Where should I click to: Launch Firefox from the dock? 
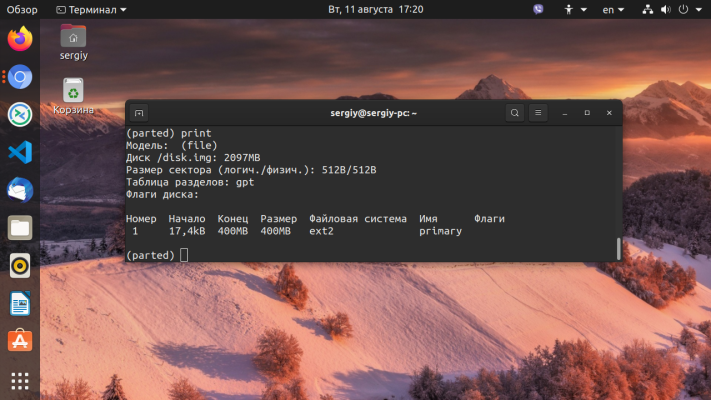(20, 39)
